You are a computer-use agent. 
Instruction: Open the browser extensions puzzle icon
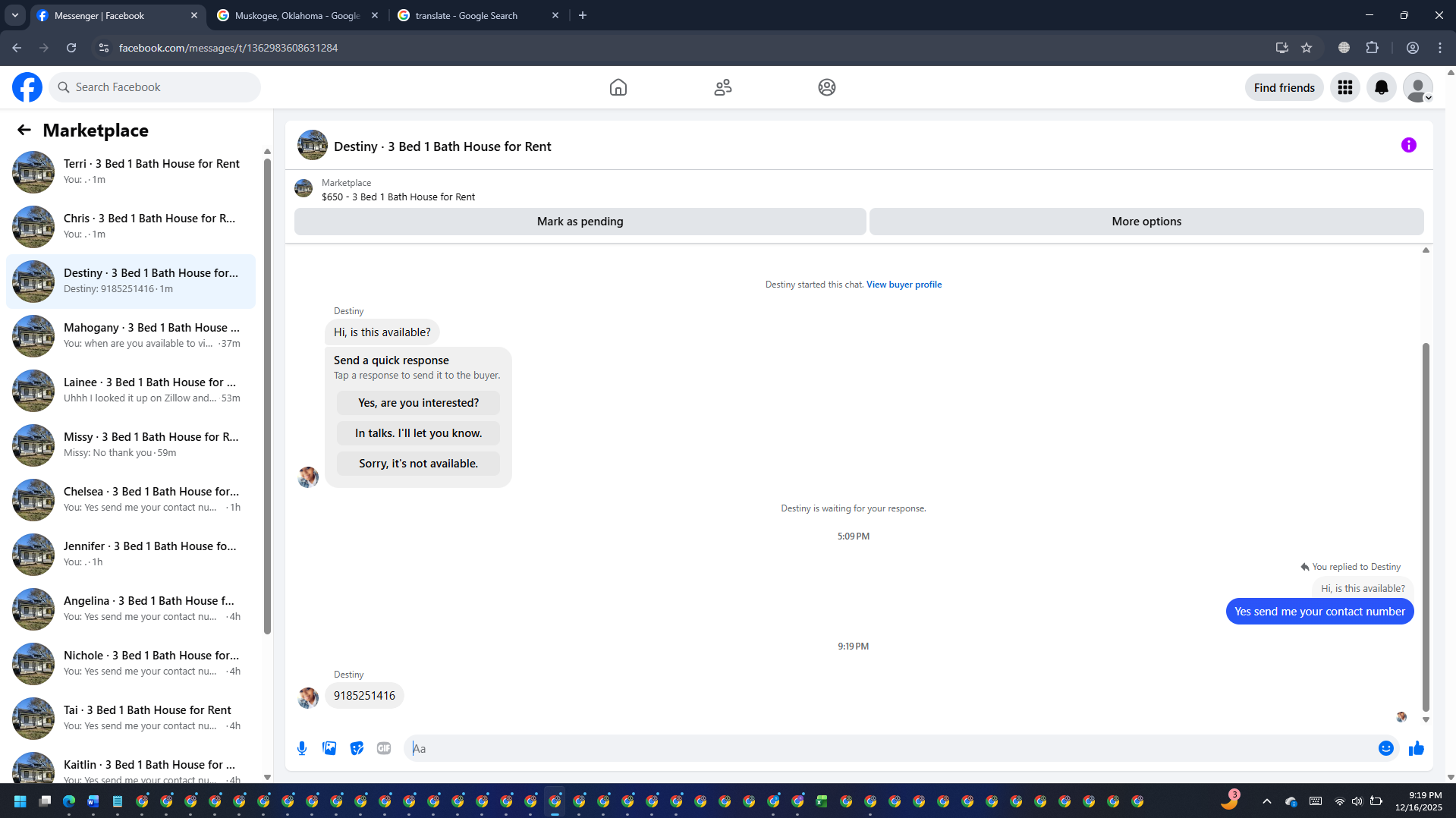tap(1372, 48)
